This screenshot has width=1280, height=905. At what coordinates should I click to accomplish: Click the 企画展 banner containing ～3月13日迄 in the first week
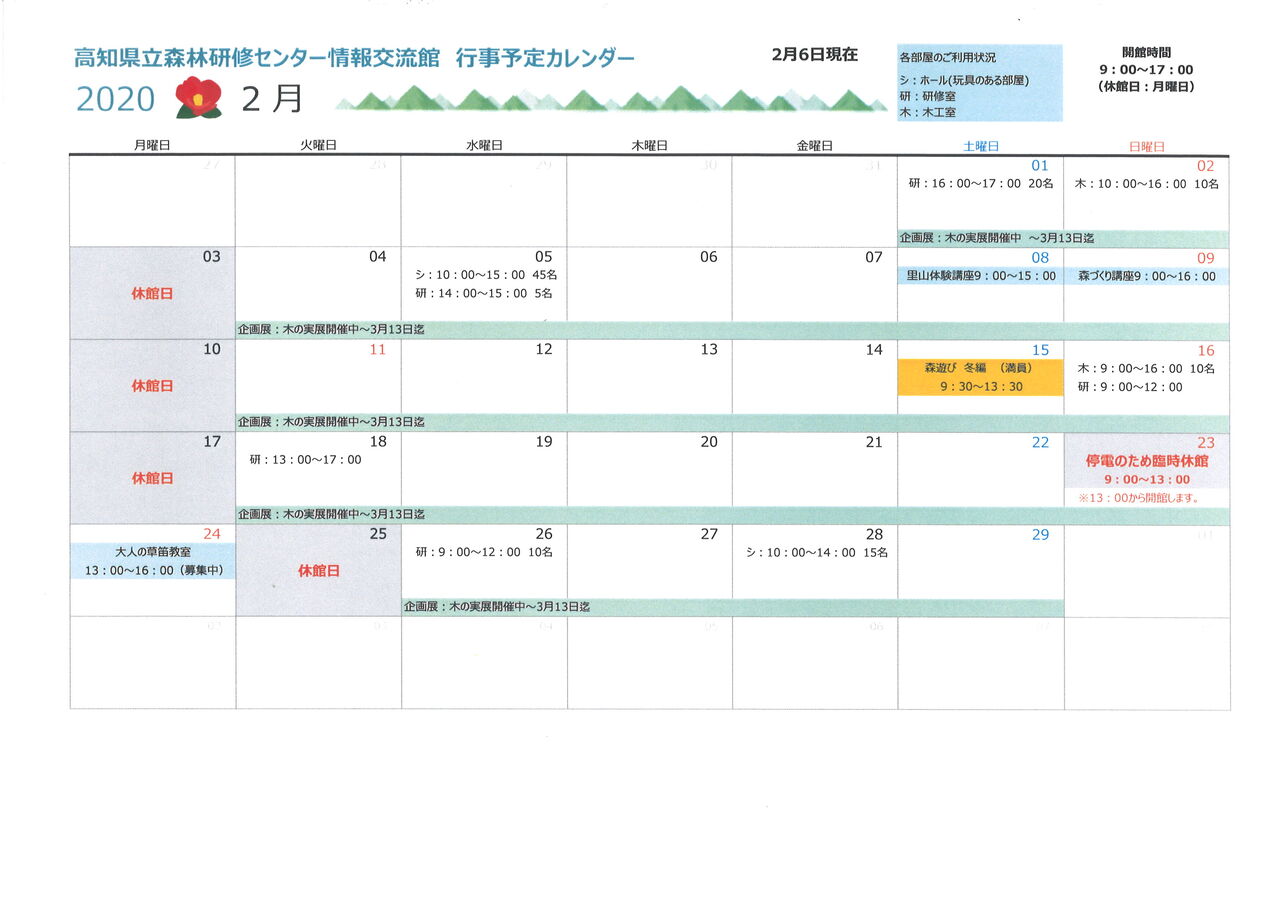coord(1063,239)
